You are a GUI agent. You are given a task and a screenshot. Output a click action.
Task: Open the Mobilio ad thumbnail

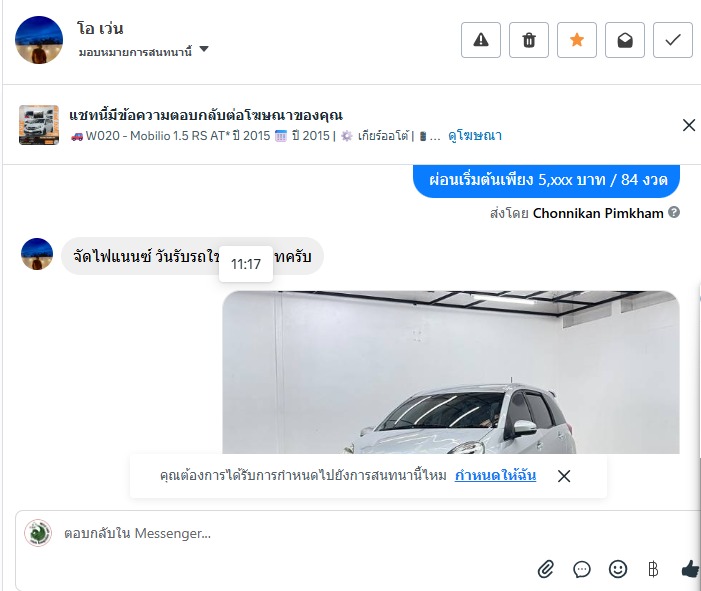coord(39,125)
